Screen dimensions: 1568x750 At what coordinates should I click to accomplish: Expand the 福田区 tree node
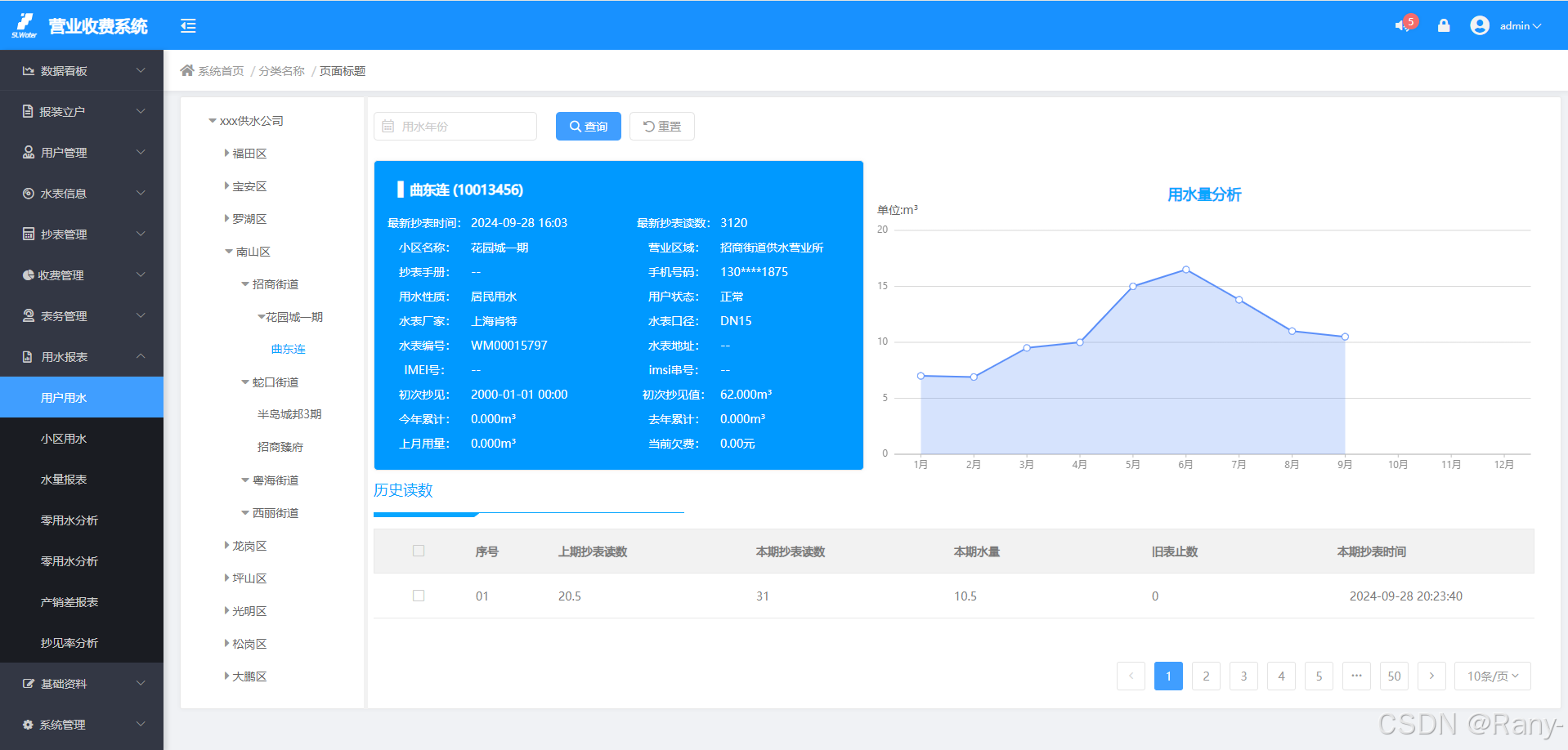pos(226,153)
